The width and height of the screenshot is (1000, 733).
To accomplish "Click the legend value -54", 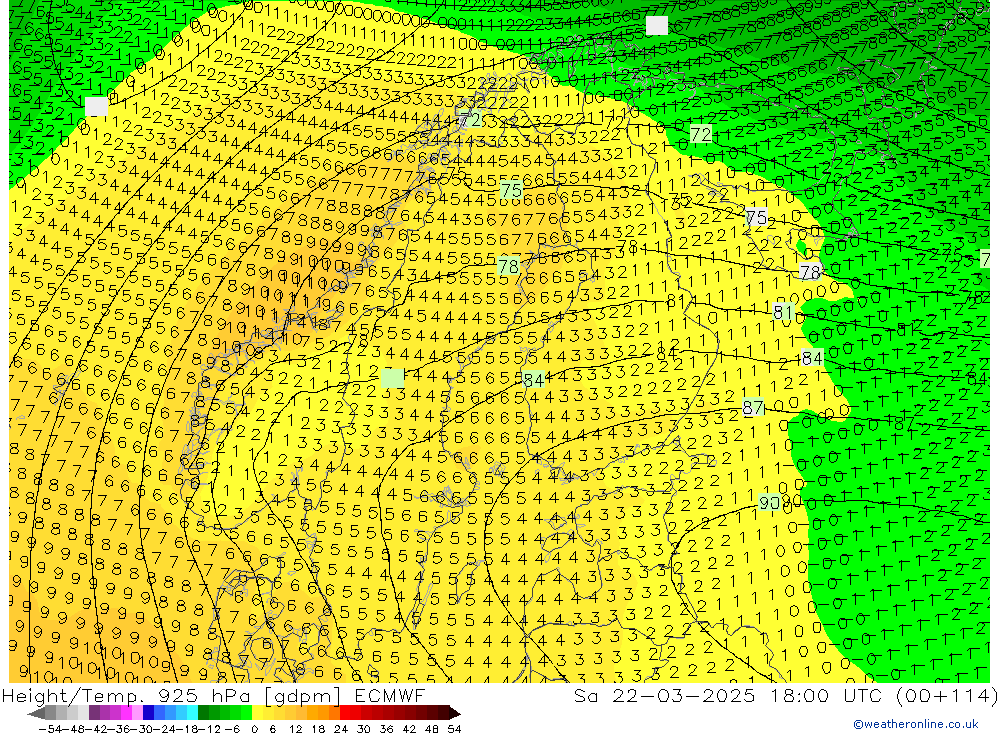I will pos(50,729).
